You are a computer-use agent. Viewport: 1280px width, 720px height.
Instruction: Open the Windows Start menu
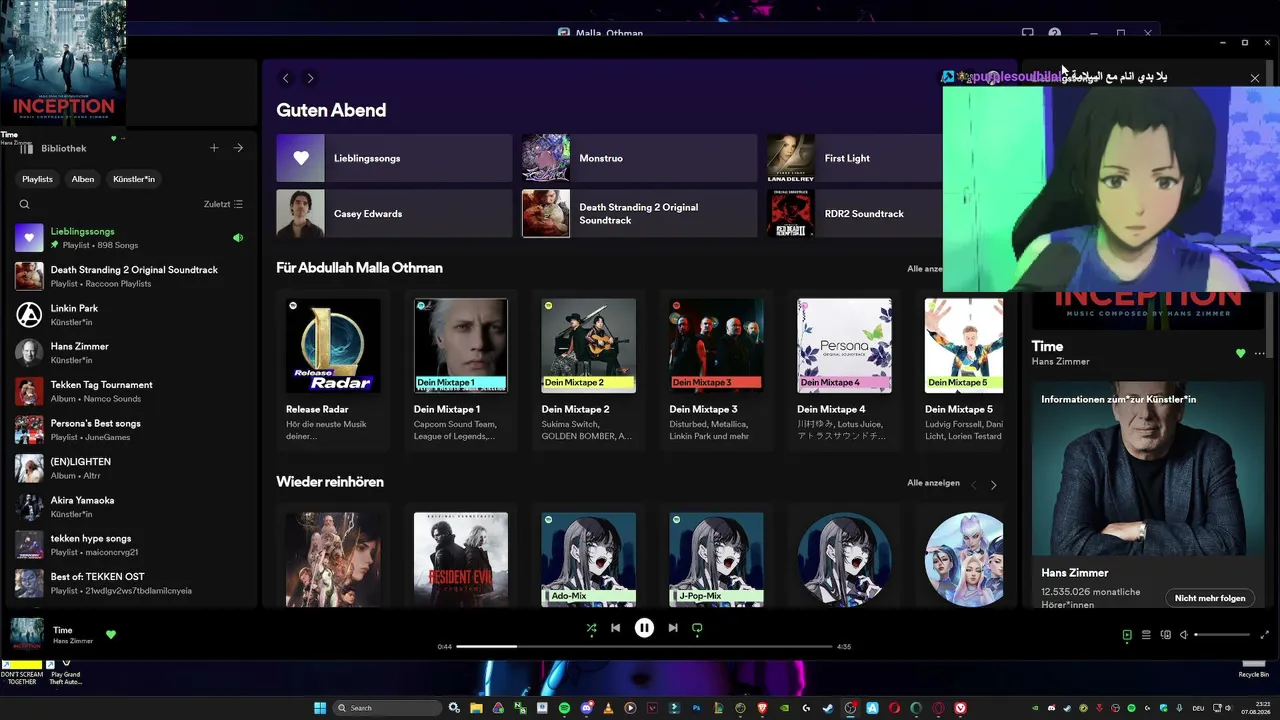[320, 708]
